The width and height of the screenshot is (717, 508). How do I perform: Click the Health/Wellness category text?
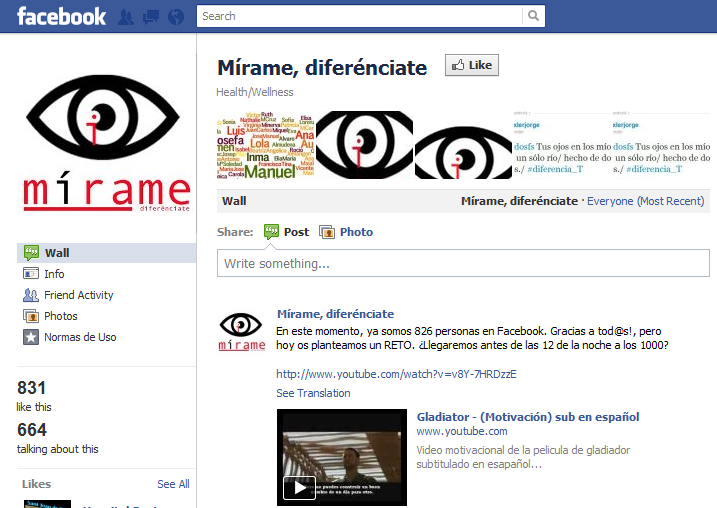coord(255,92)
